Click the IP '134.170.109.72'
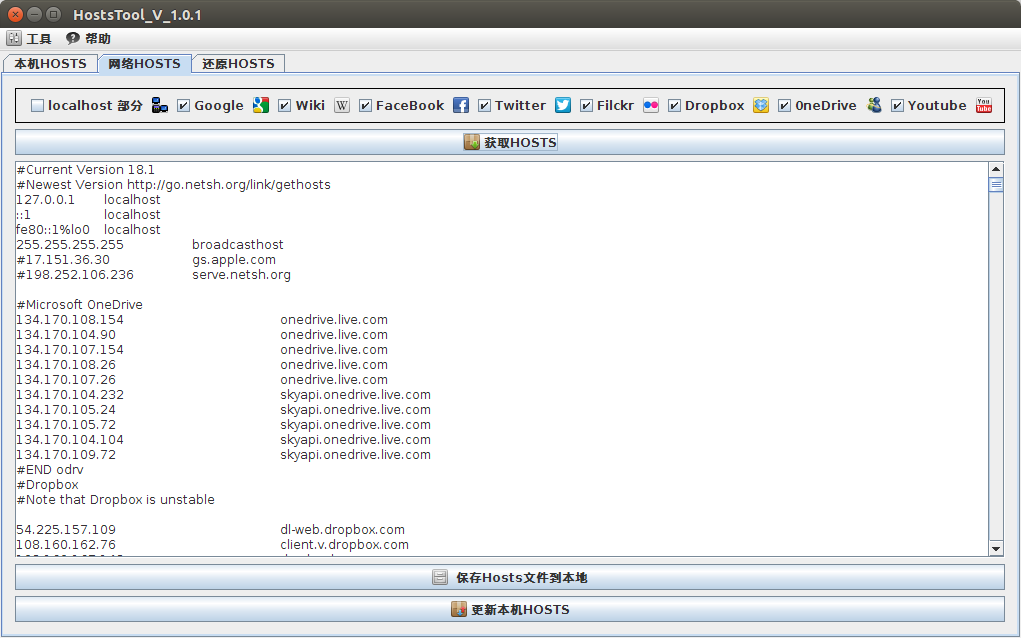The image size is (1021, 638). pyautogui.click(x=66, y=454)
